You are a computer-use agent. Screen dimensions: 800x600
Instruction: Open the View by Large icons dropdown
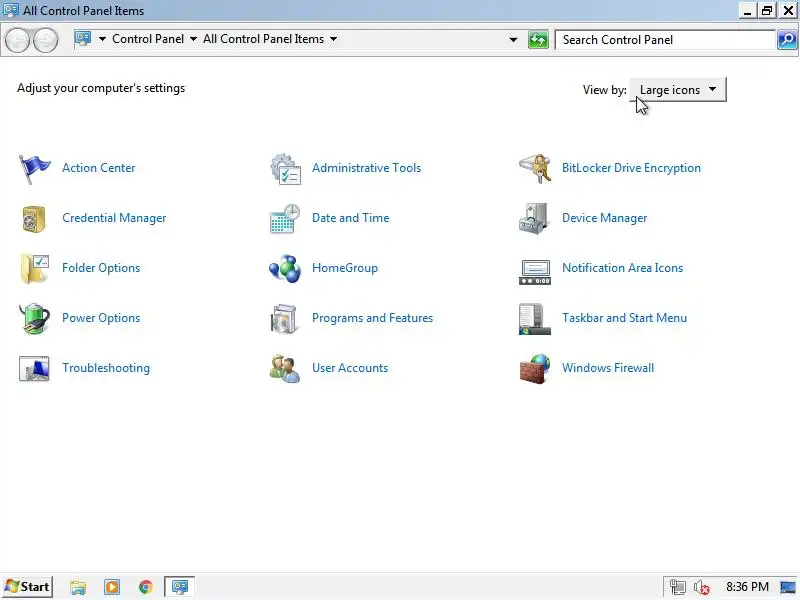(678, 90)
